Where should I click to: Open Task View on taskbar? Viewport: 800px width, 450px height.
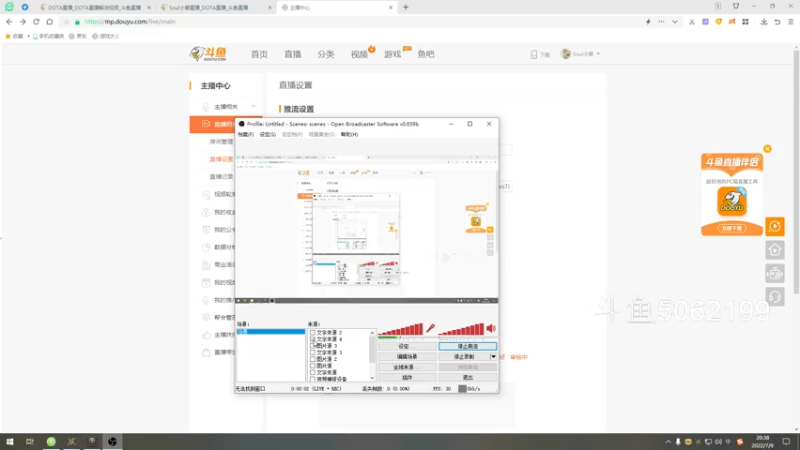[30, 441]
